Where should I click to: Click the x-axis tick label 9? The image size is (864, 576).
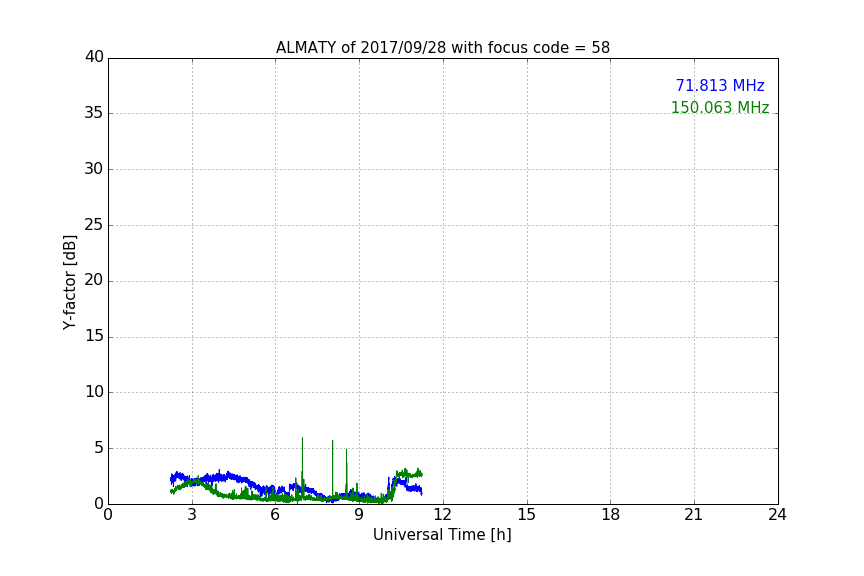[x=359, y=515]
